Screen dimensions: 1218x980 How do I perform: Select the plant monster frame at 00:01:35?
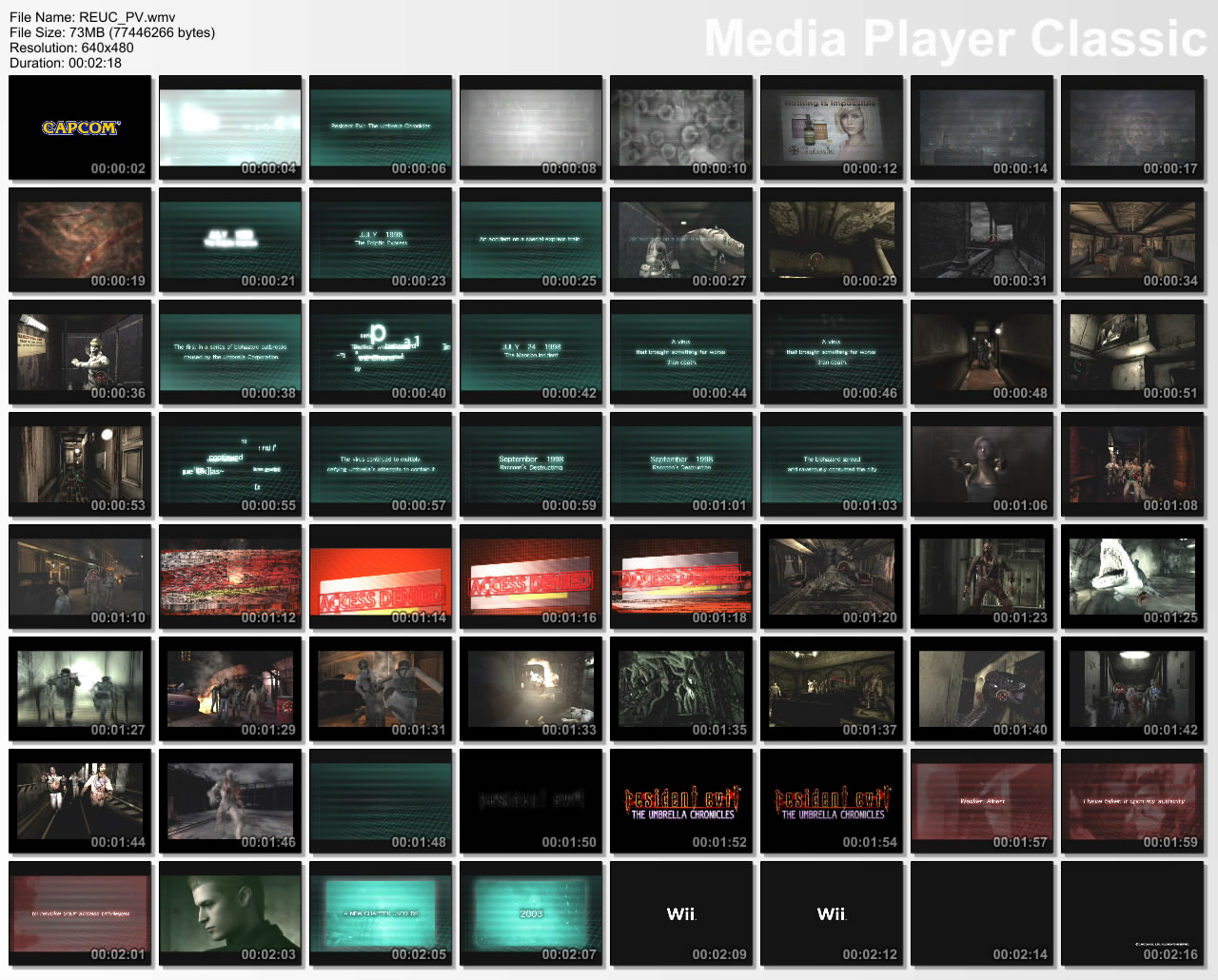(681, 689)
